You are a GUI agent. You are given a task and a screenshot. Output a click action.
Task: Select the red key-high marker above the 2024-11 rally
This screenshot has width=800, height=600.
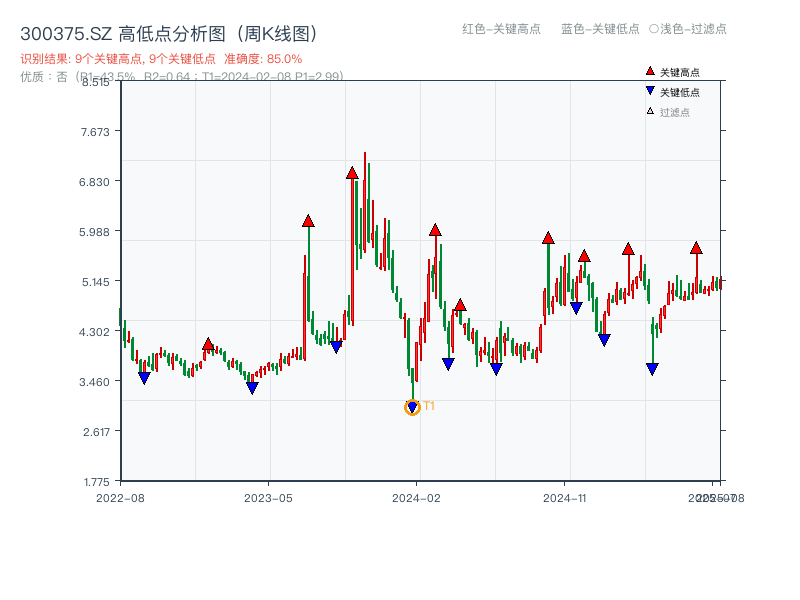pyautogui.click(x=548, y=238)
